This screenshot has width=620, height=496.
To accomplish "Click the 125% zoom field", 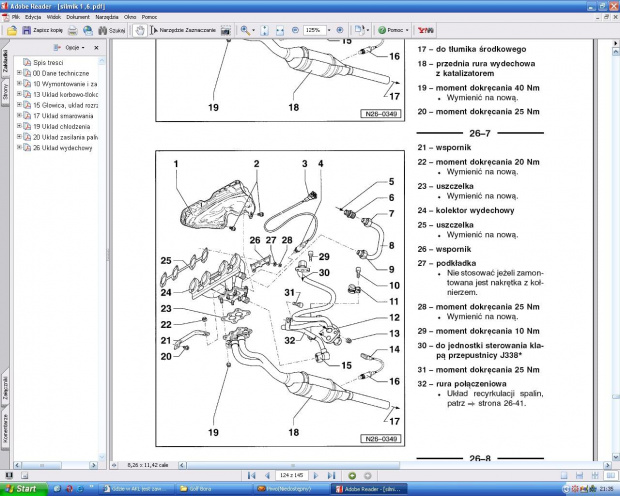I will point(315,30).
